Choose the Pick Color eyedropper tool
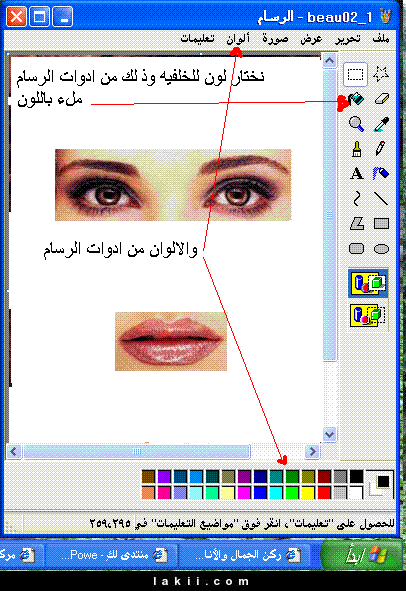The image size is (406, 591). [x=381, y=124]
